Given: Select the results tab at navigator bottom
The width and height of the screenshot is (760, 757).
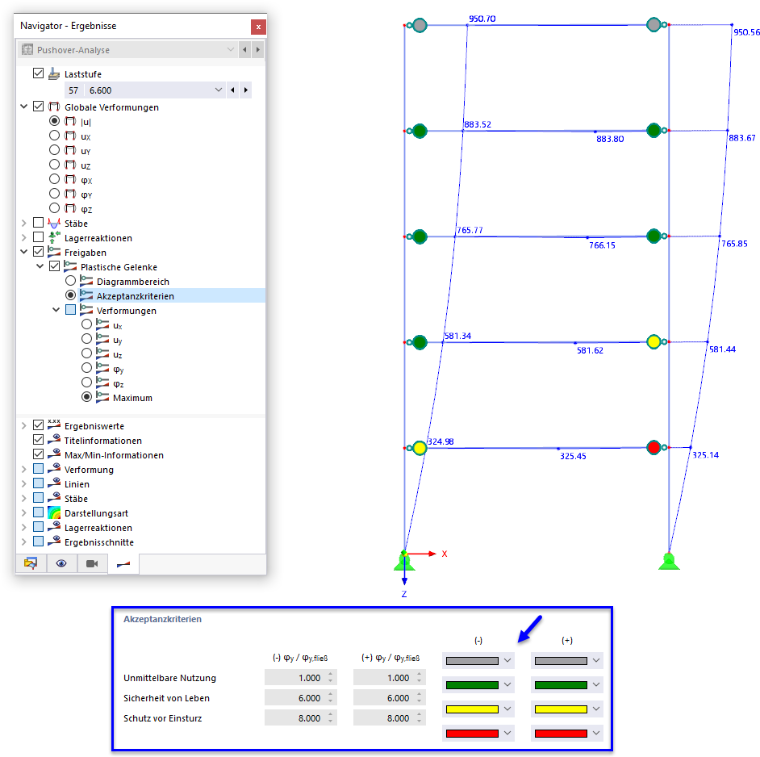Looking at the screenshot, I should point(123,563).
